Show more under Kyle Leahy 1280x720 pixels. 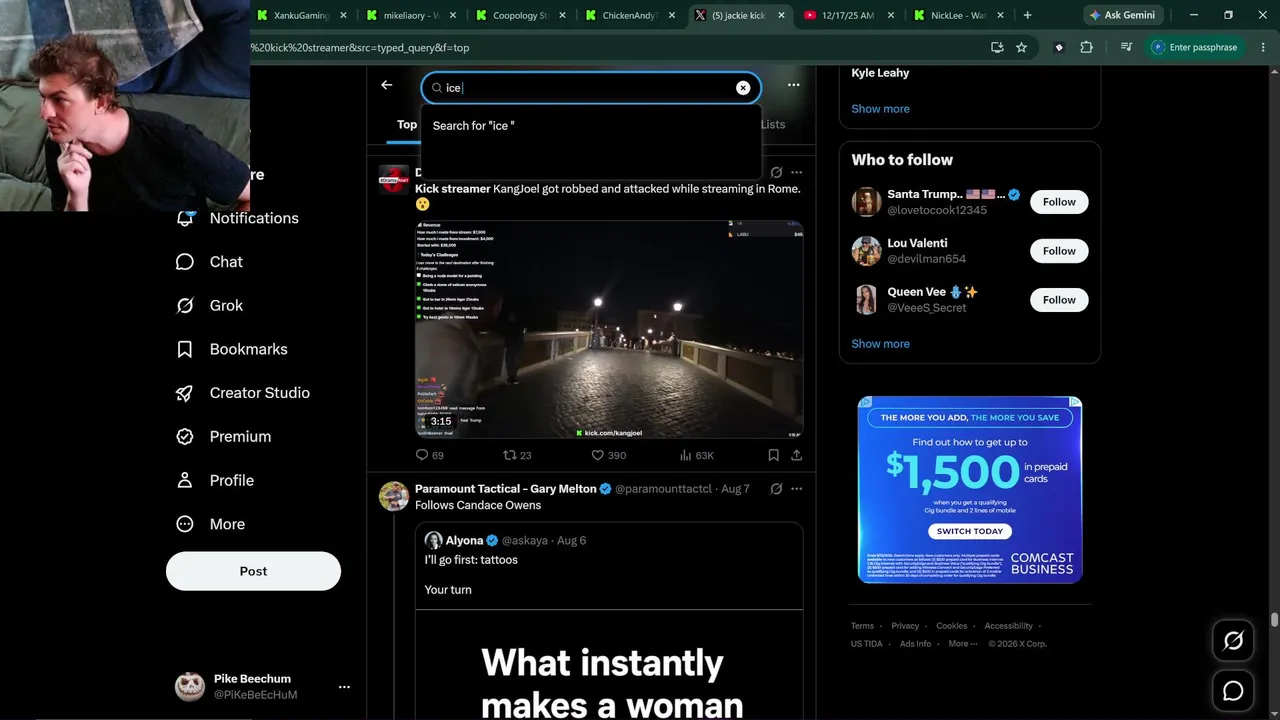coord(880,109)
